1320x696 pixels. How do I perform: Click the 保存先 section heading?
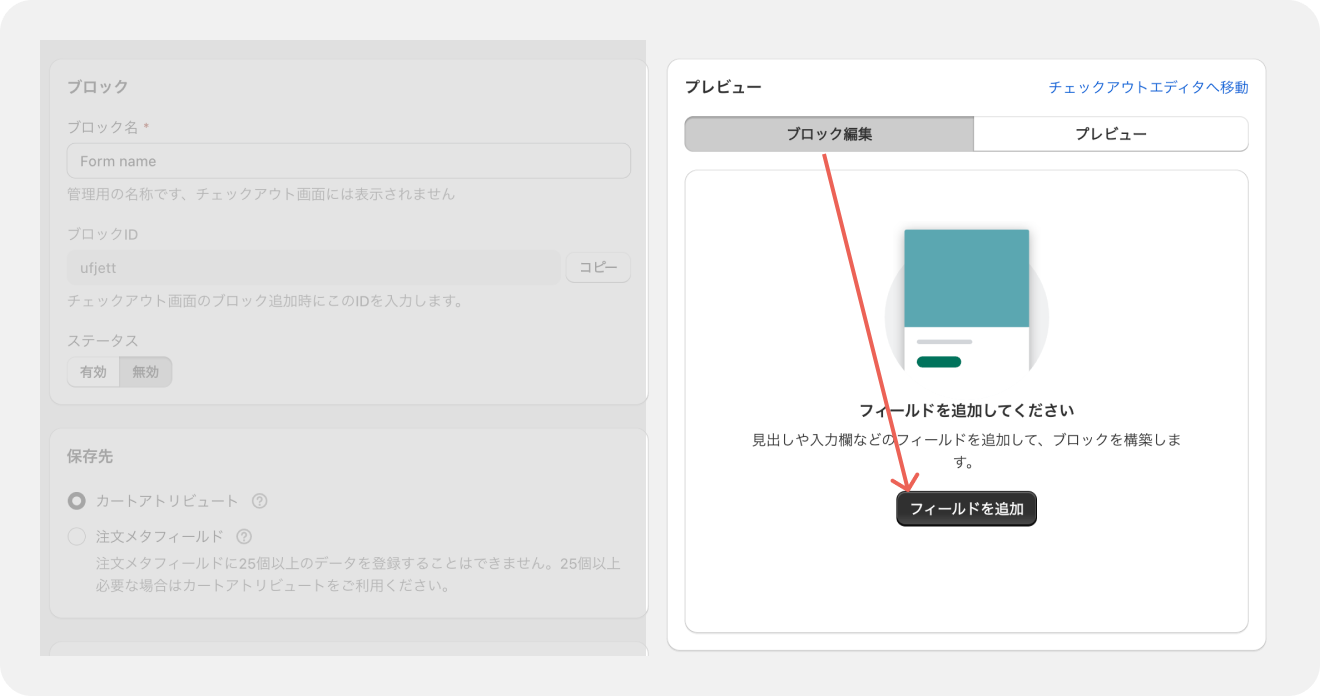(90, 456)
